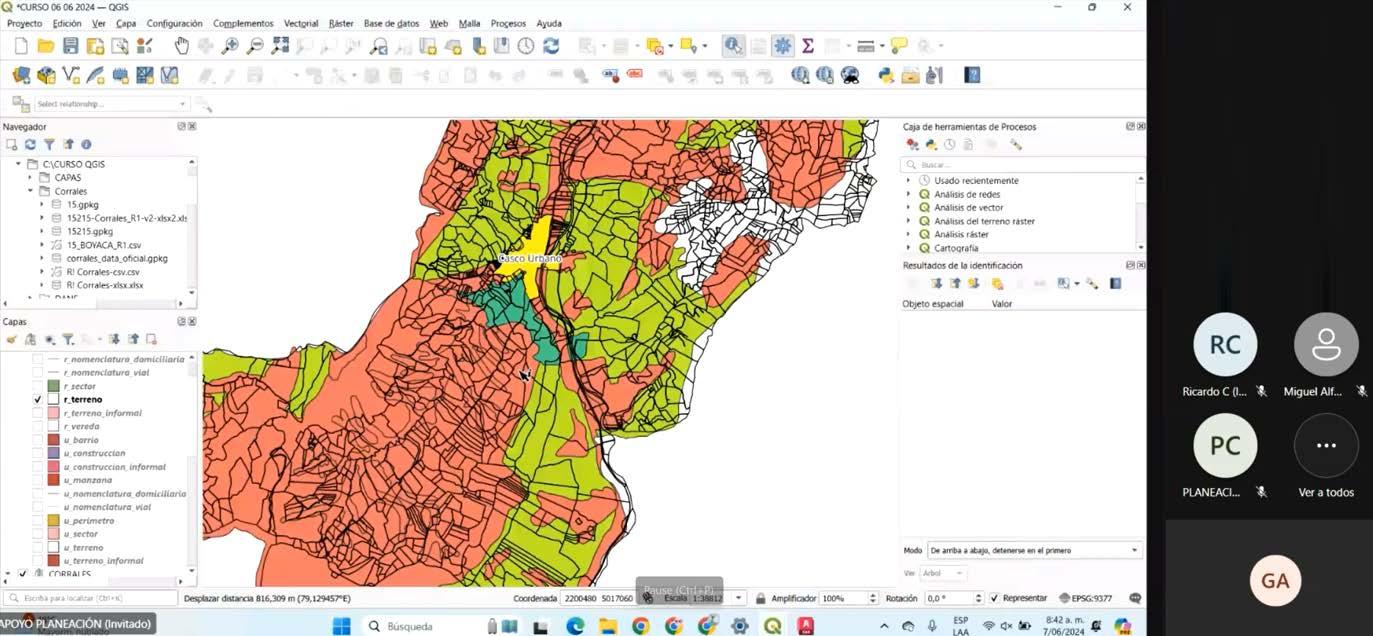
Task: Uncheck the r_terreno layer checkbox
Action: pos(38,399)
